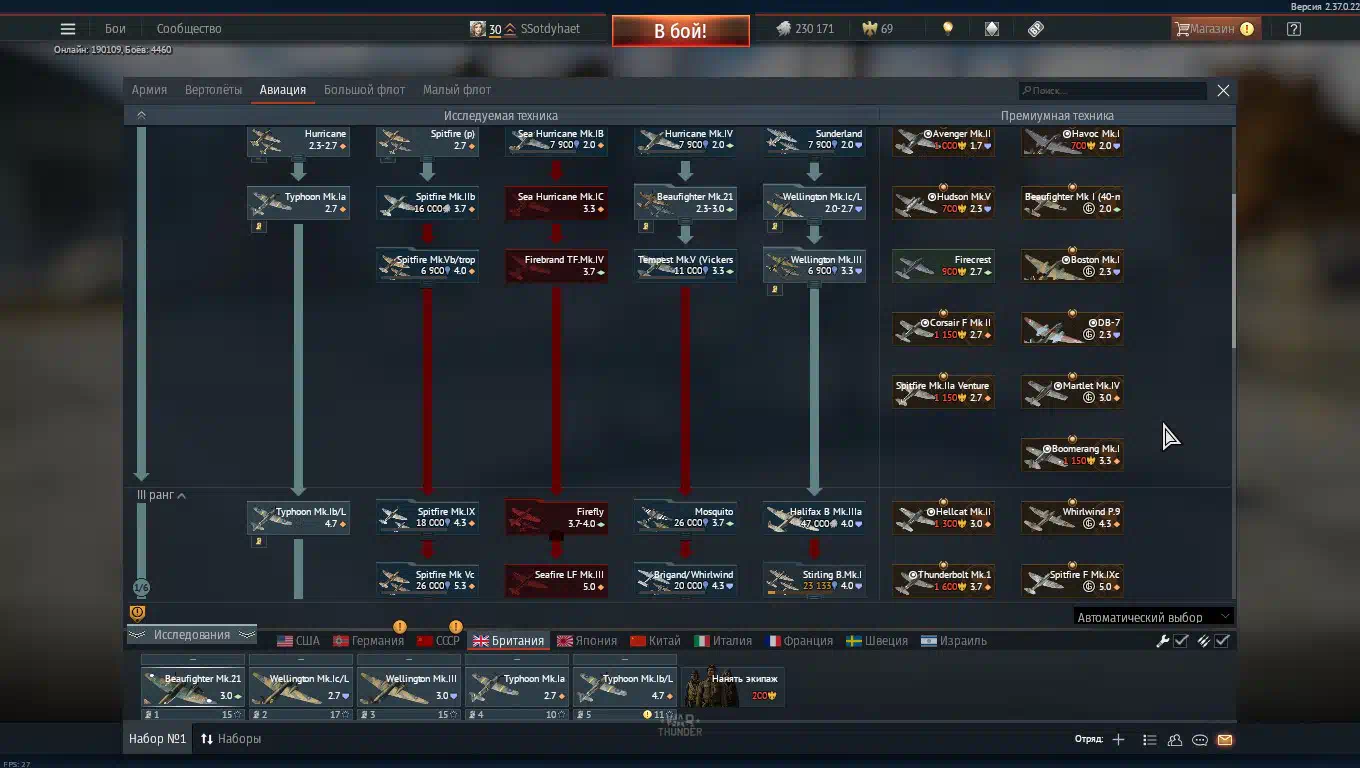
Task: Click the research tree vertical scrollbar
Action: (1233, 270)
